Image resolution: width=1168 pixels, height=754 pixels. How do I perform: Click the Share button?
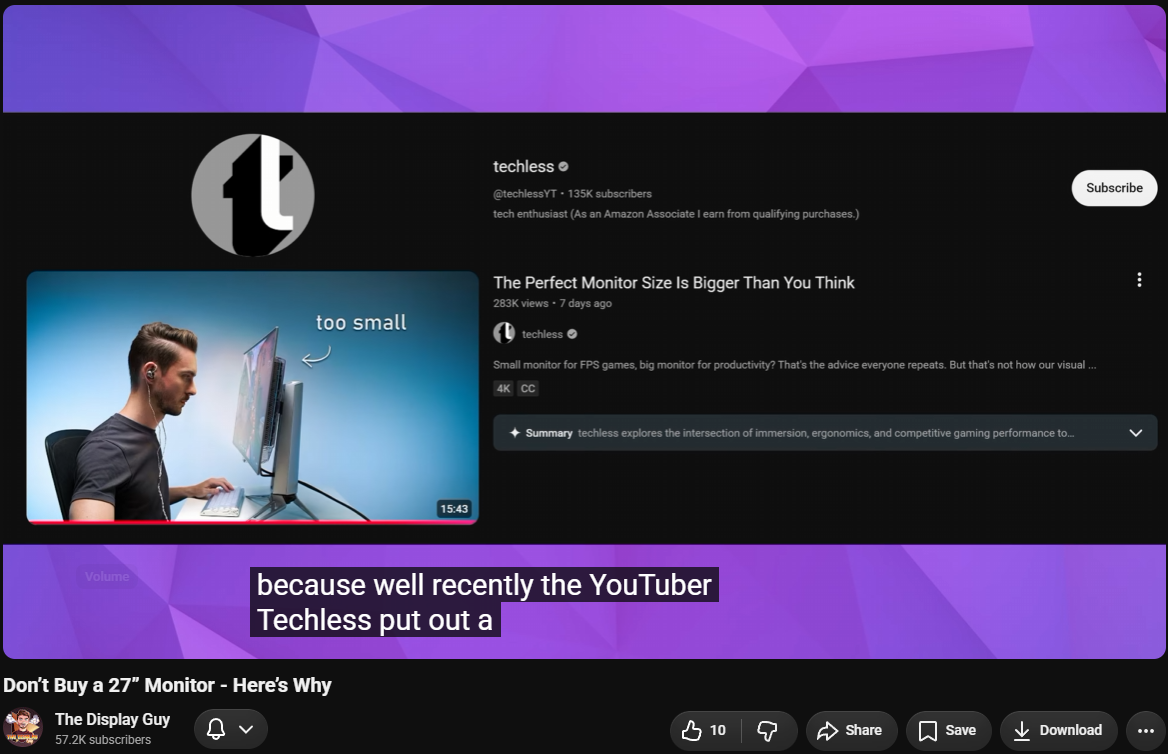click(x=851, y=730)
